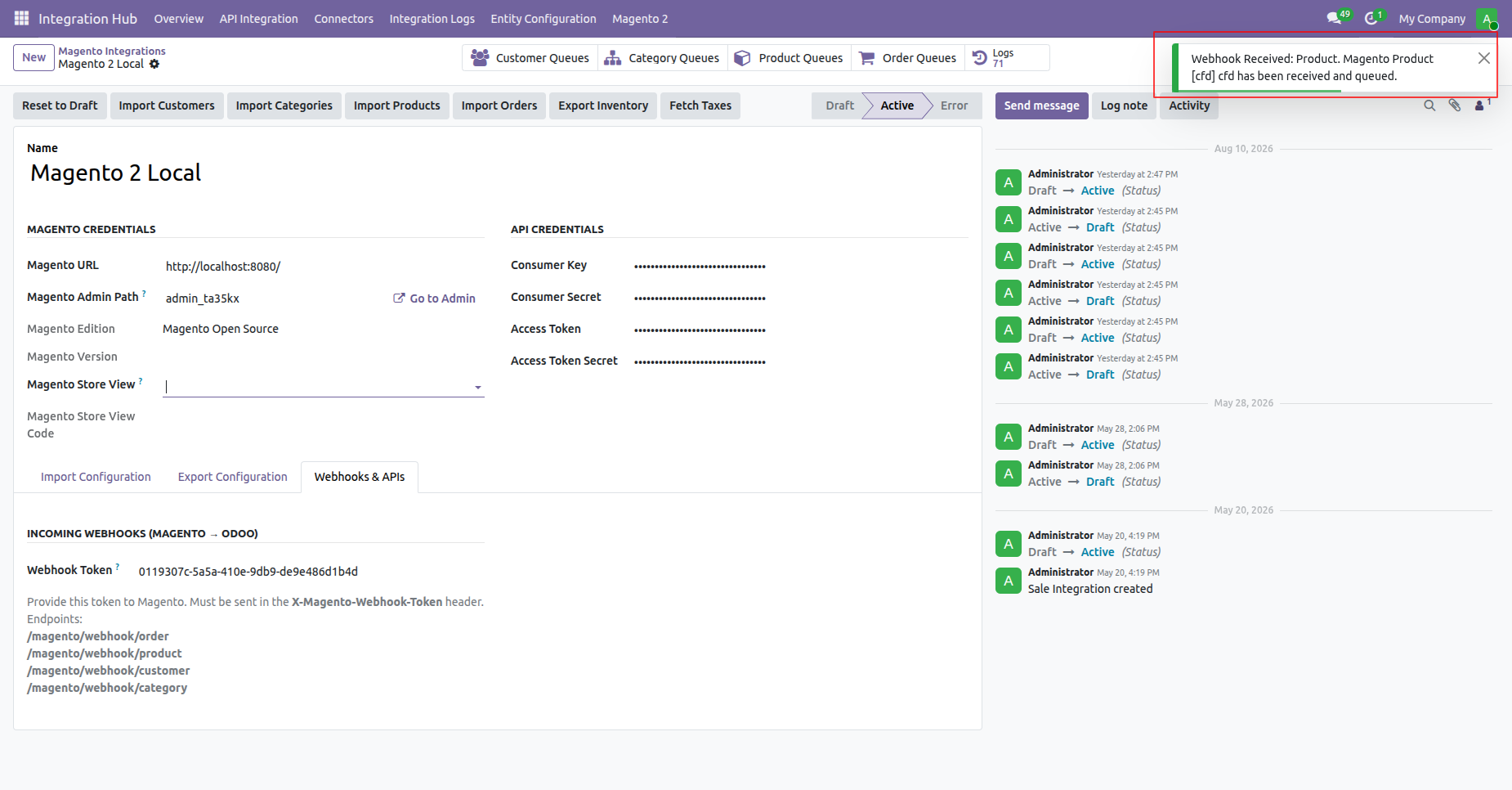Open the conversations messages icon with 49 badge
The image size is (1512, 790).
tap(1338, 18)
